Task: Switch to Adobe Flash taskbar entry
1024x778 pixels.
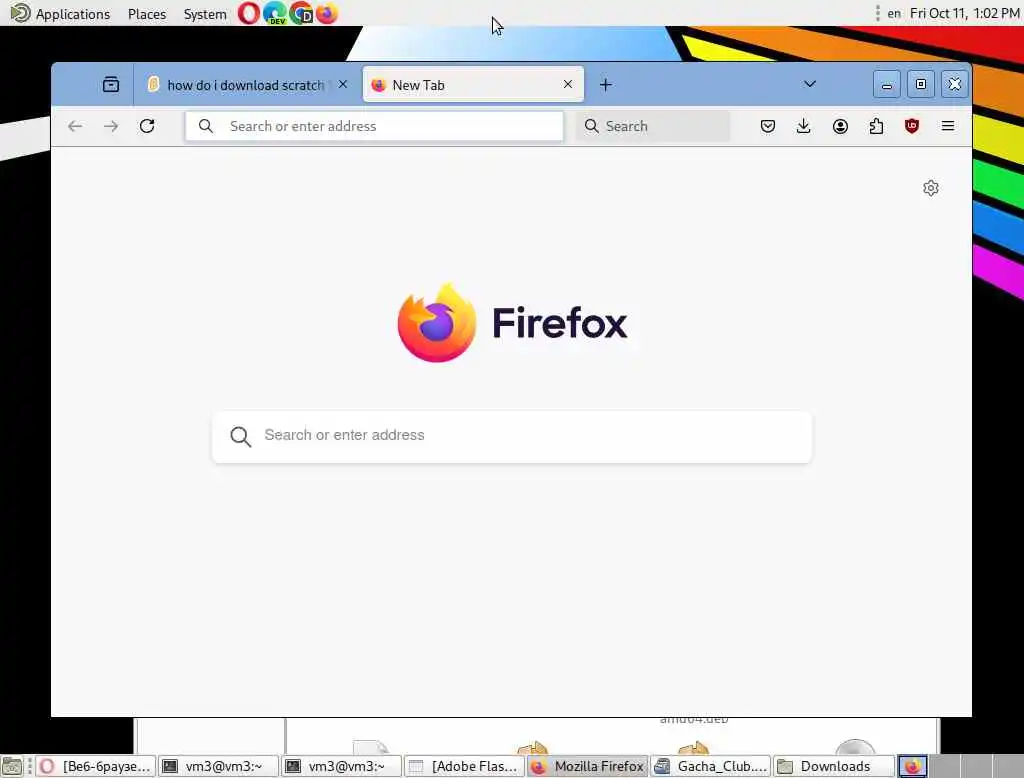Action: click(464, 766)
